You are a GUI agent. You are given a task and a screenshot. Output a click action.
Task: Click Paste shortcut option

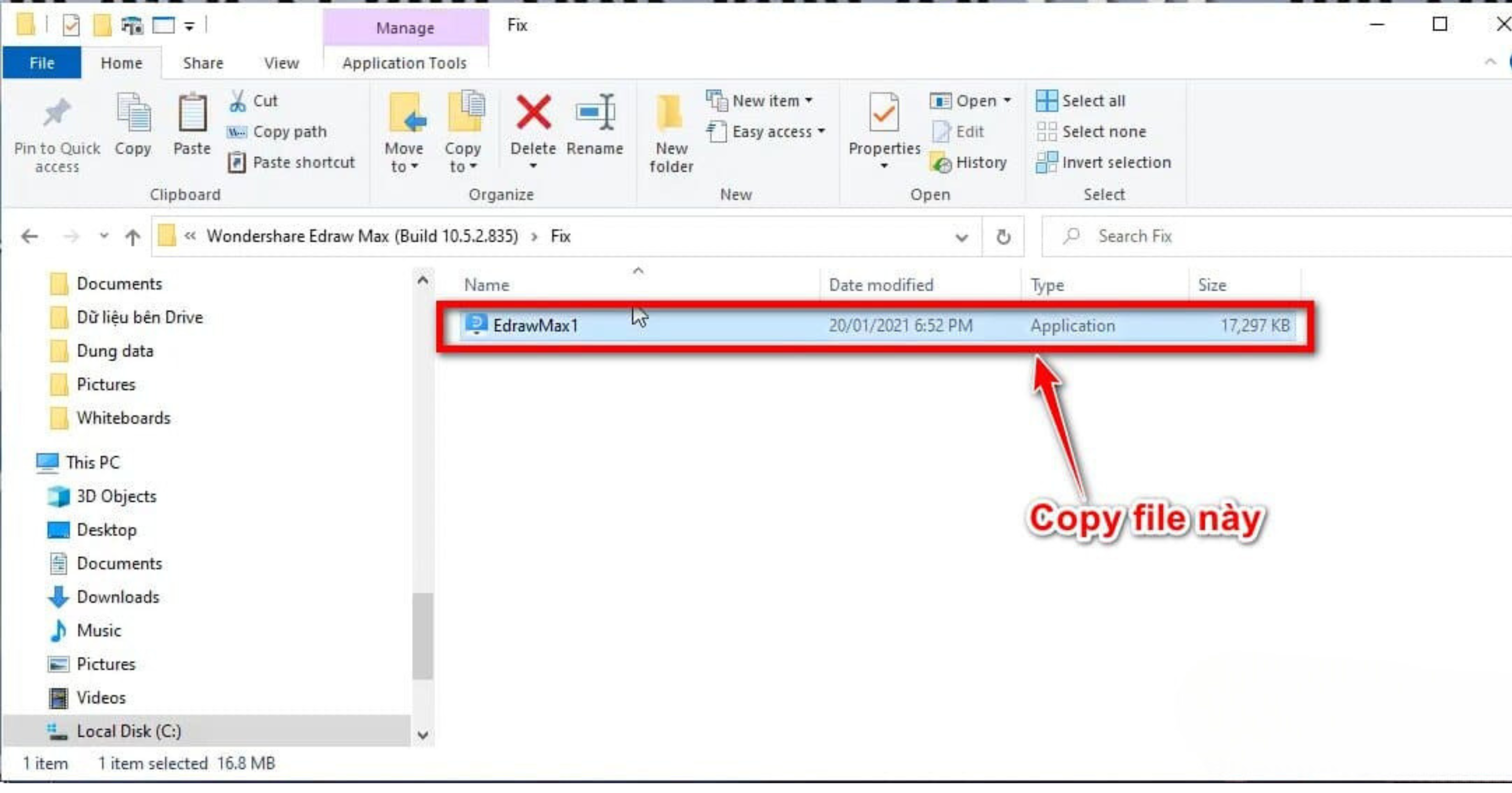click(x=291, y=162)
